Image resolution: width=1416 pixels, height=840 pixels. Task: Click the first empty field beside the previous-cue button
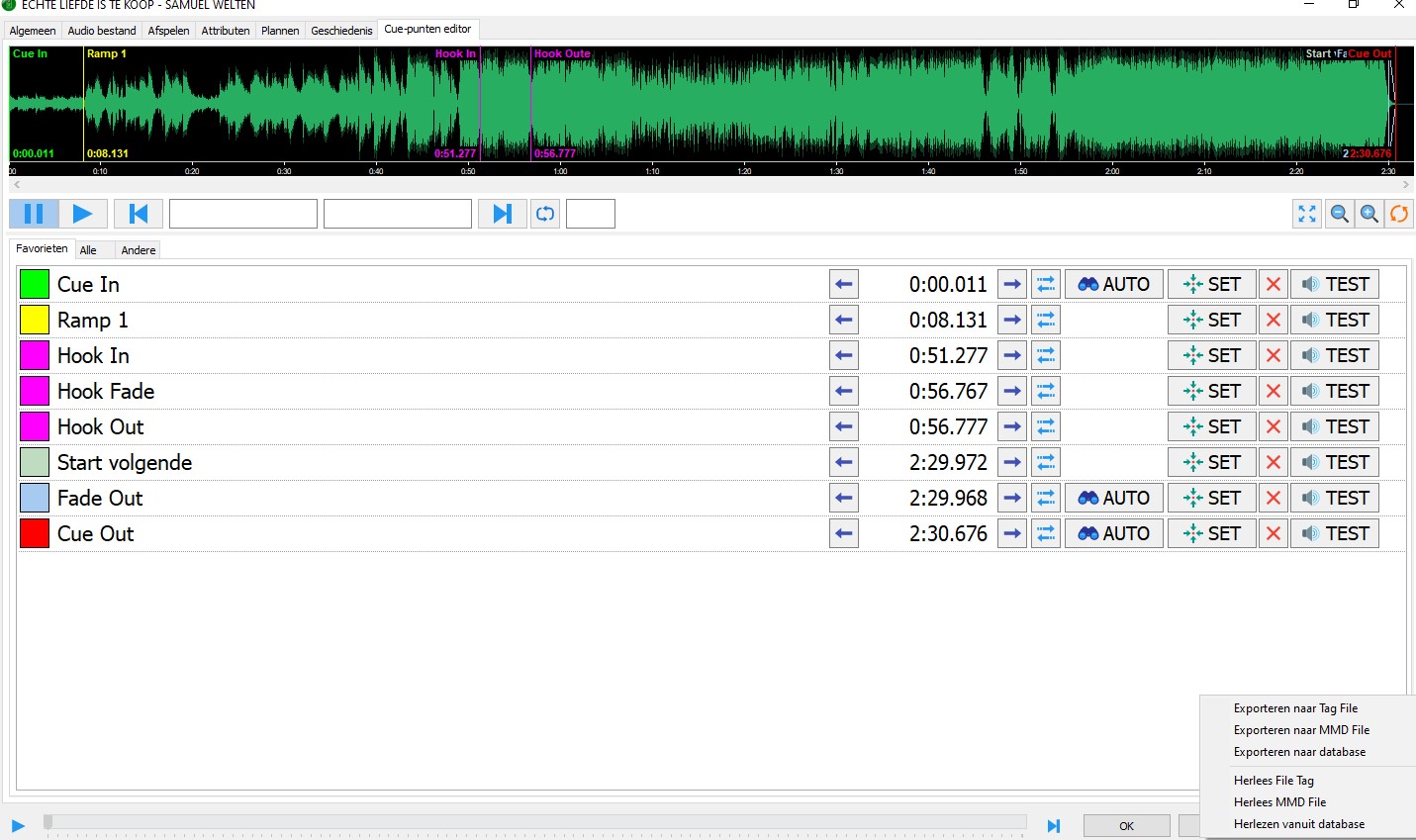pos(243,214)
